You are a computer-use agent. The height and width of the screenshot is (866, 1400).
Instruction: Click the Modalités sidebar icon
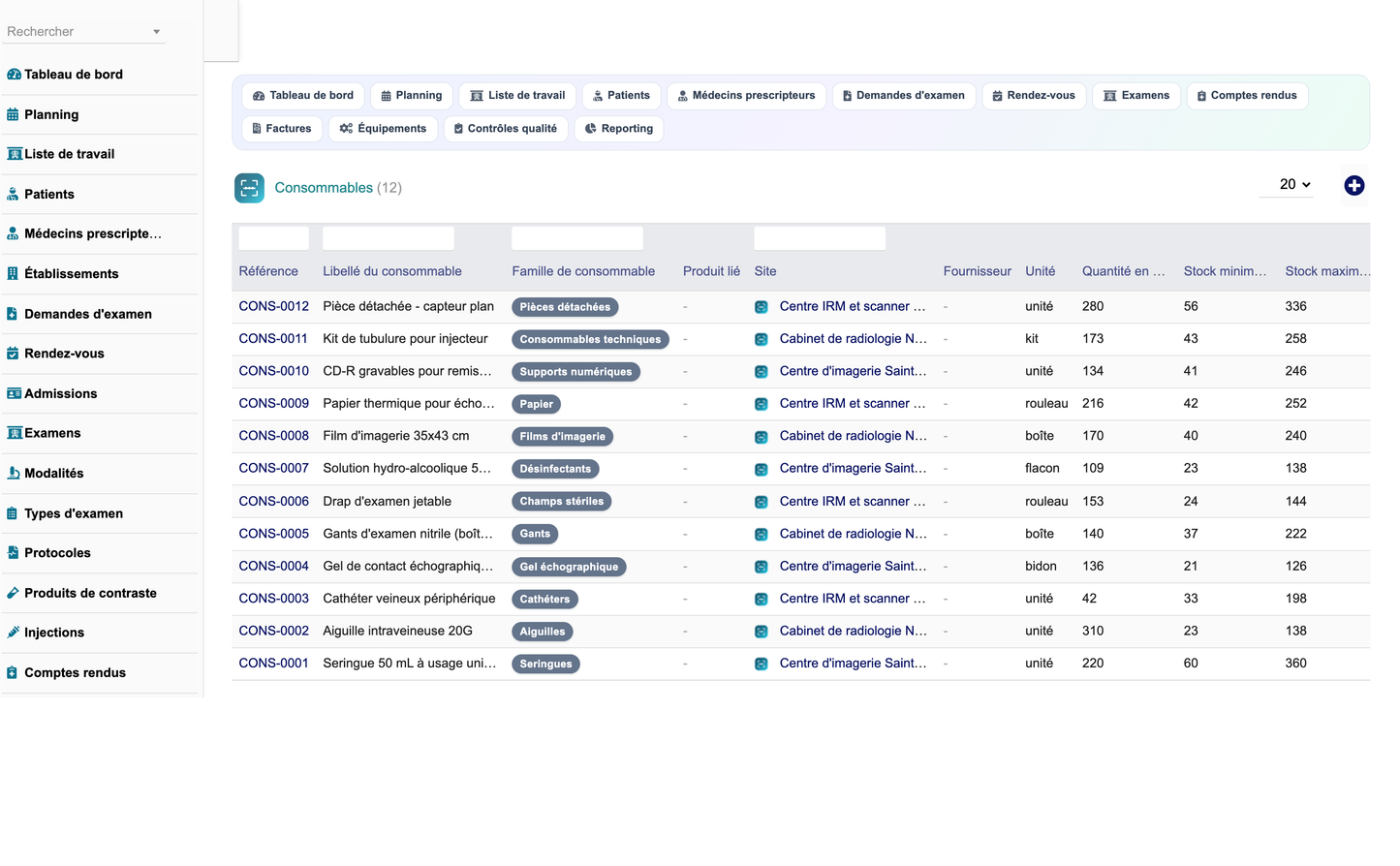pyautogui.click(x=14, y=474)
